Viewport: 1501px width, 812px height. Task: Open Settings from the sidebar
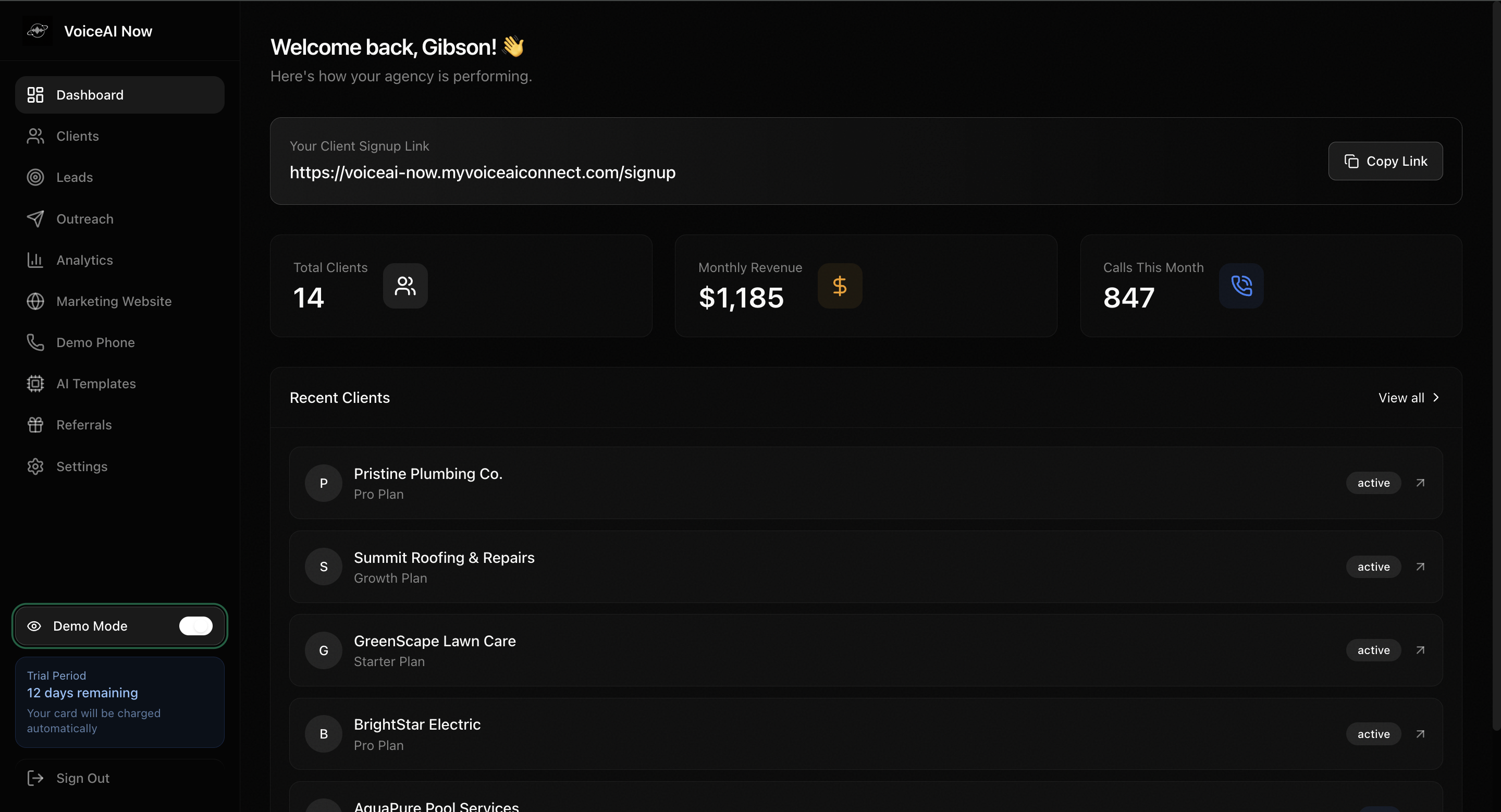[x=82, y=466]
